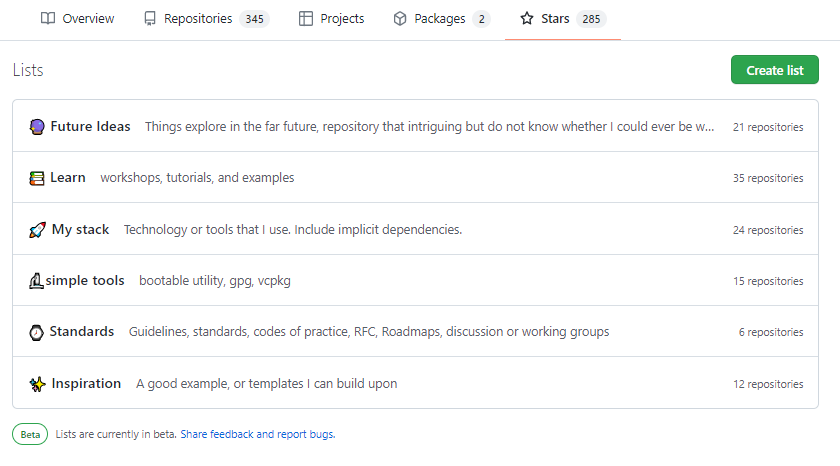Click Share feedback and report bugs link
This screenshot has height=466, width=840.
(x=258, y=434)
